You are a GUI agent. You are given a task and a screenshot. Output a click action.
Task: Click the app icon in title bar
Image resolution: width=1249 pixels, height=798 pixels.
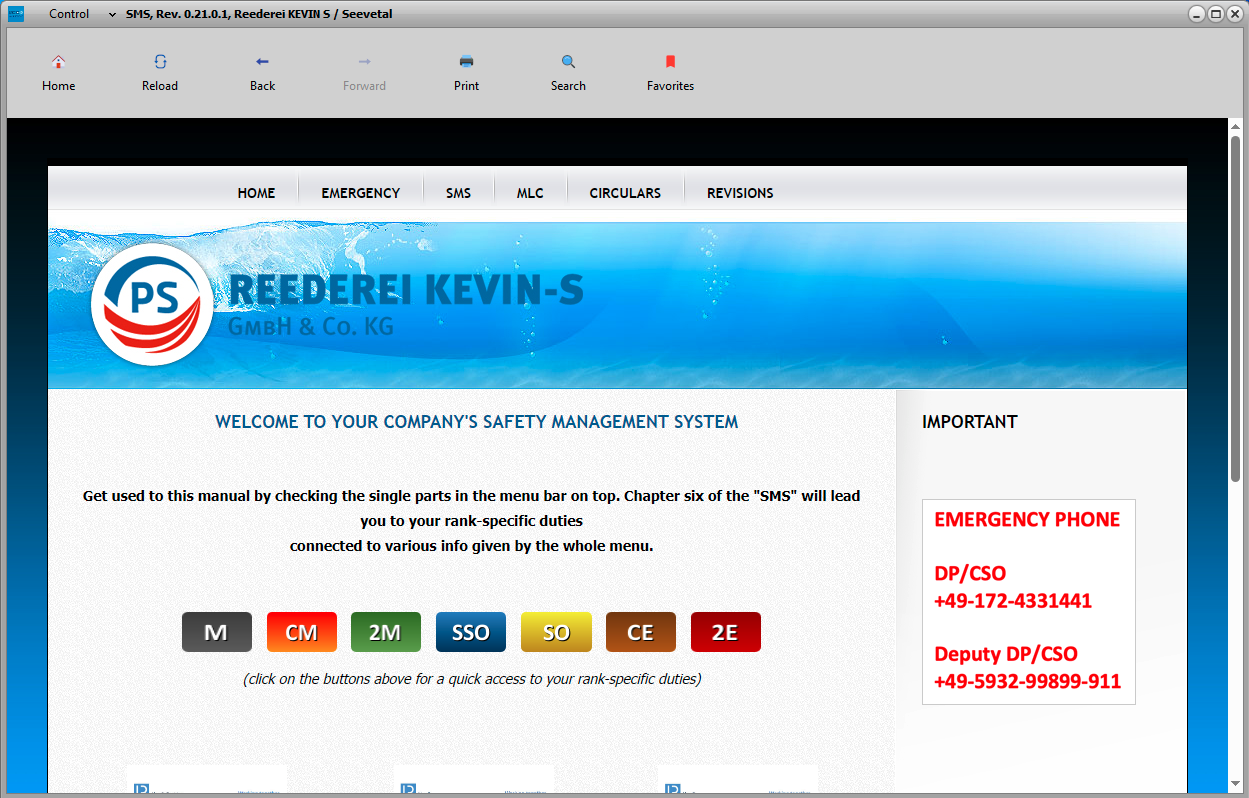[x=16, y=14]
